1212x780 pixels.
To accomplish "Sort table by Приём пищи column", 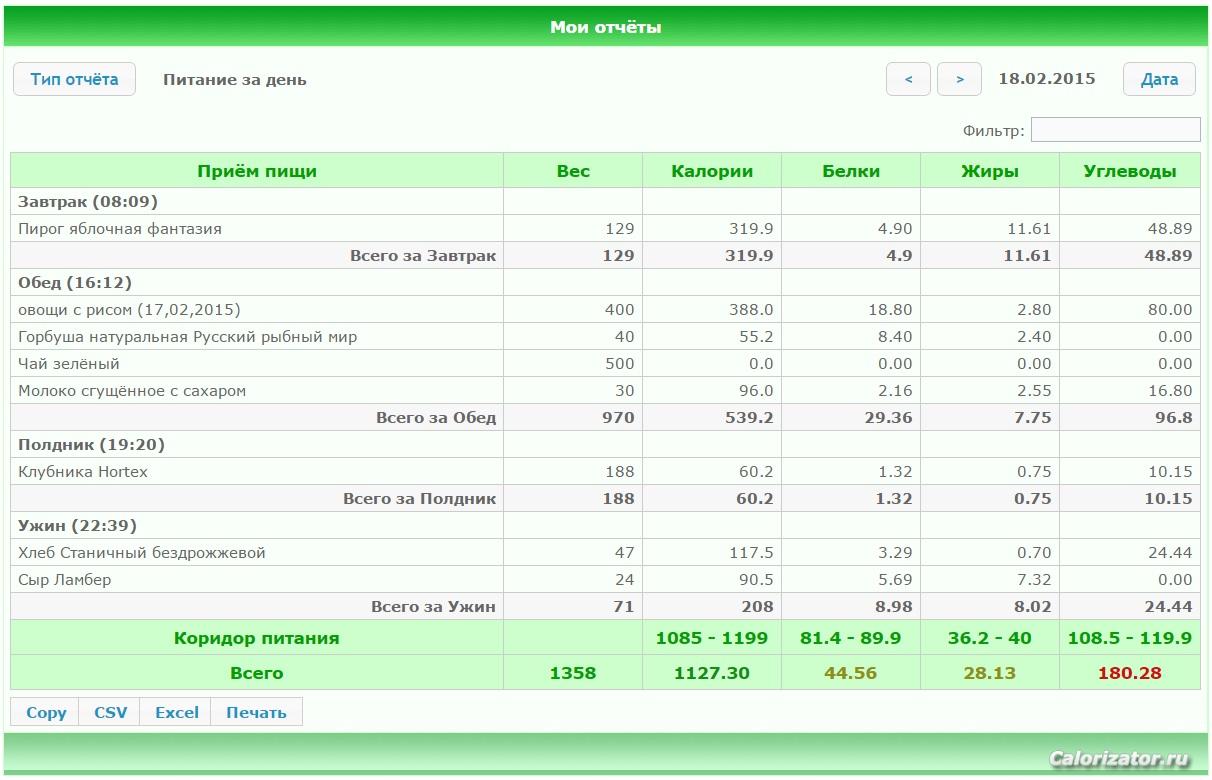I will tap(257, 171).
